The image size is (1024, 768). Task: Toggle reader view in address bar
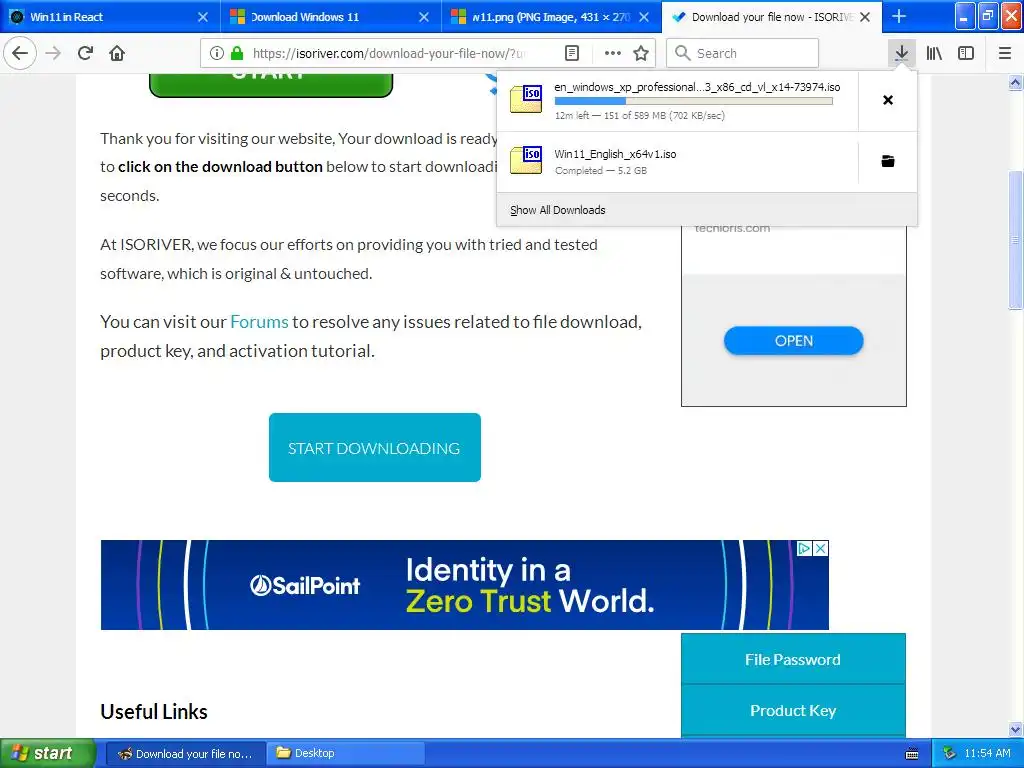[x=572, y=54]
